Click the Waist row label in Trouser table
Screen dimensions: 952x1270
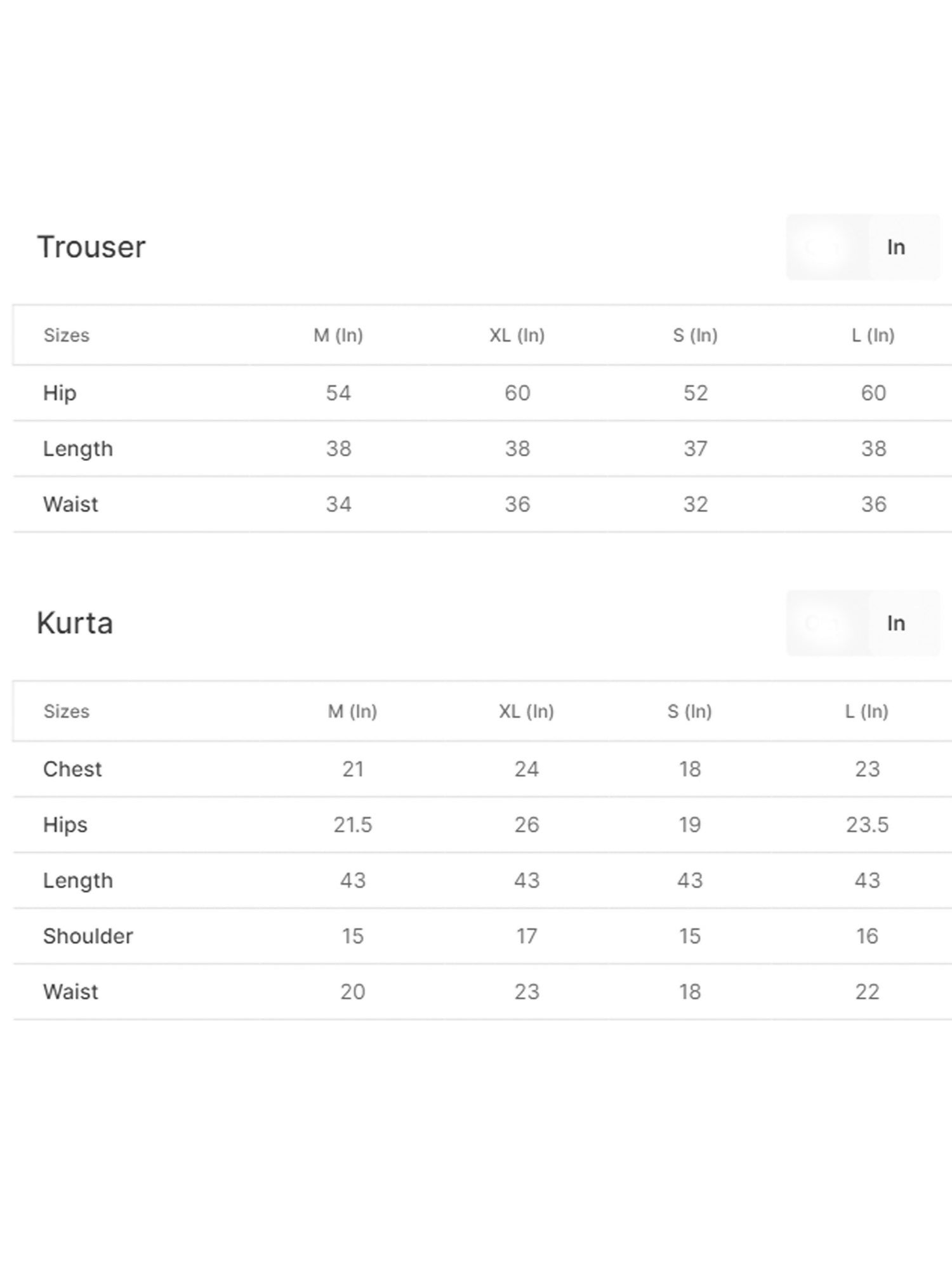coord(70,504)
